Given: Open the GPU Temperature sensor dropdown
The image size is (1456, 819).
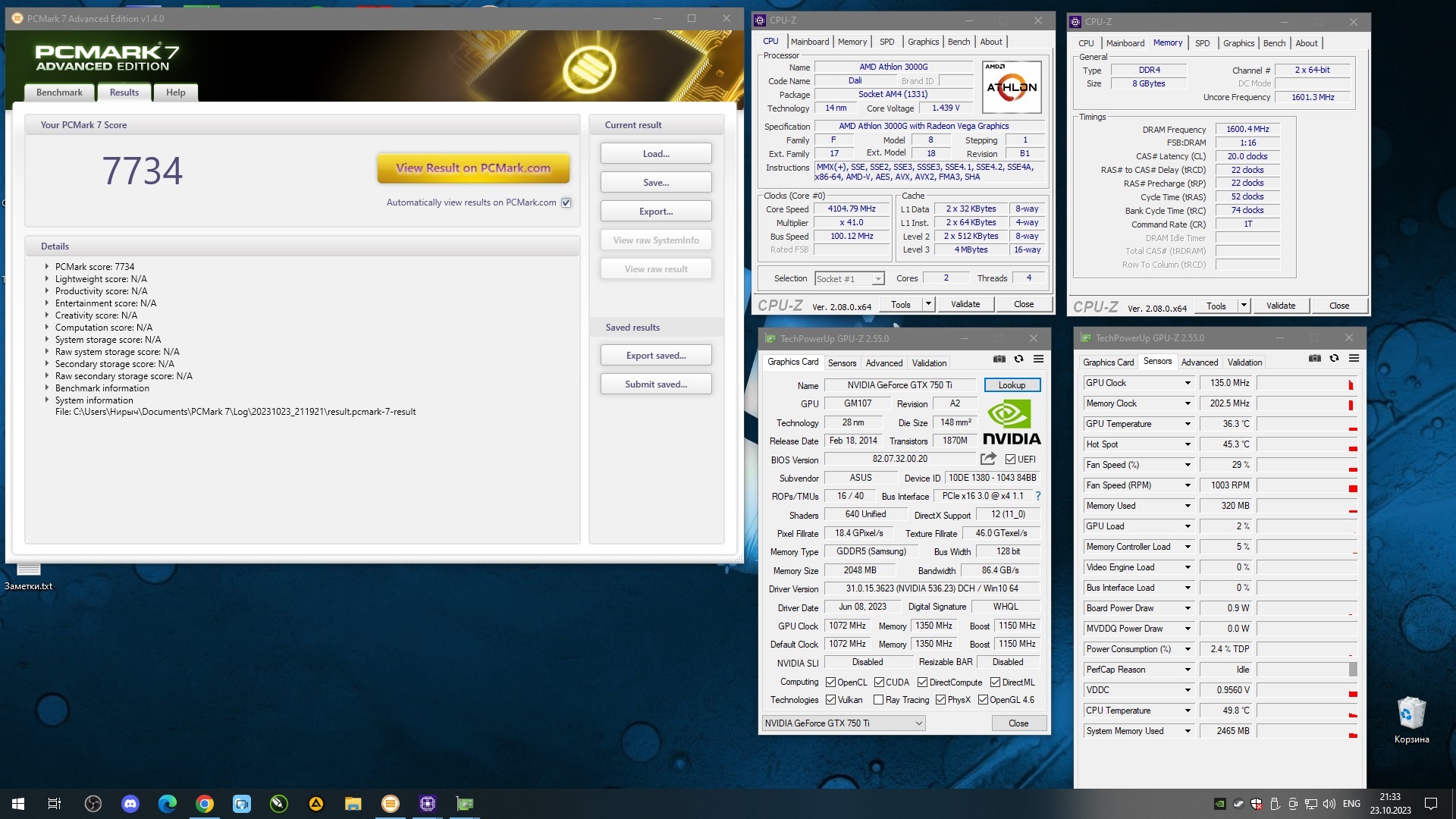Looking at the screenshot, I should coord(1188,424).
